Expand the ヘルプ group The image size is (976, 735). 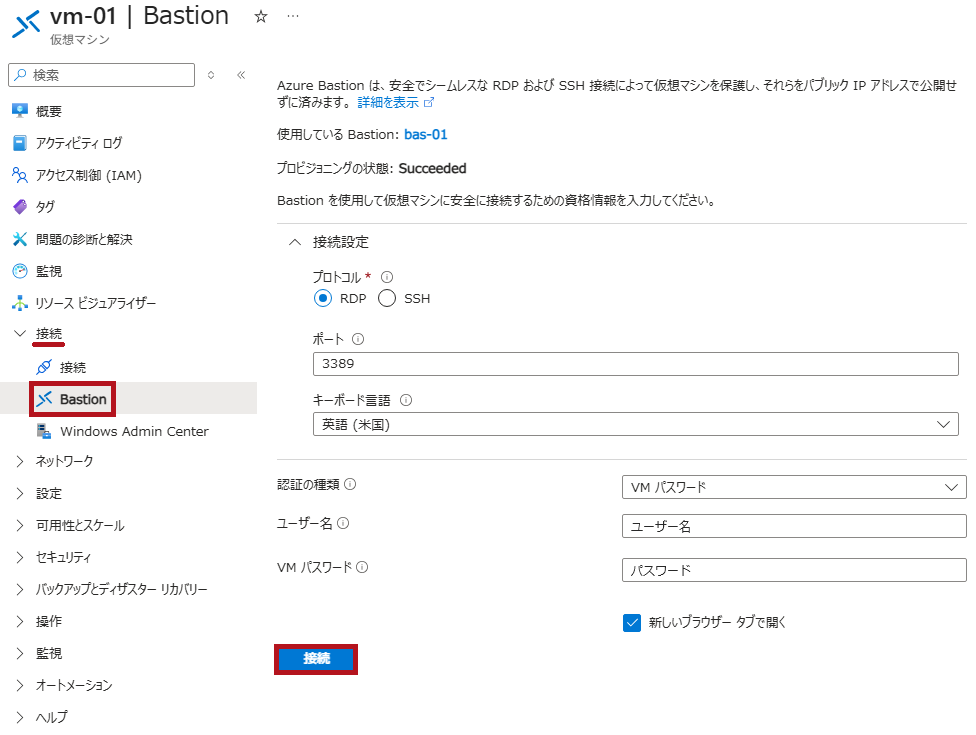(20, 717)
